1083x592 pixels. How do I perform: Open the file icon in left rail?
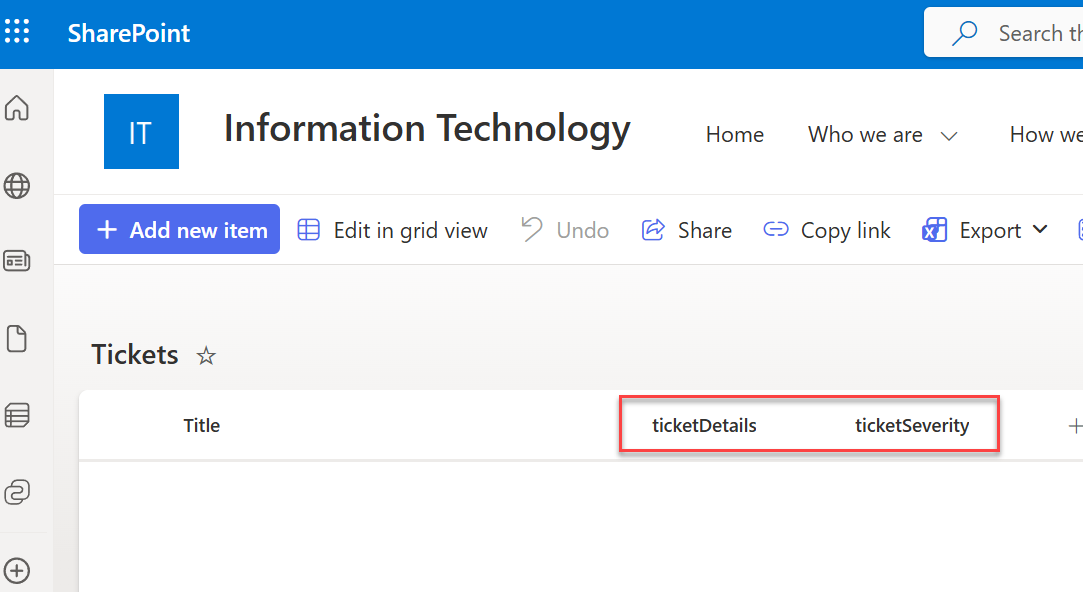17,339
